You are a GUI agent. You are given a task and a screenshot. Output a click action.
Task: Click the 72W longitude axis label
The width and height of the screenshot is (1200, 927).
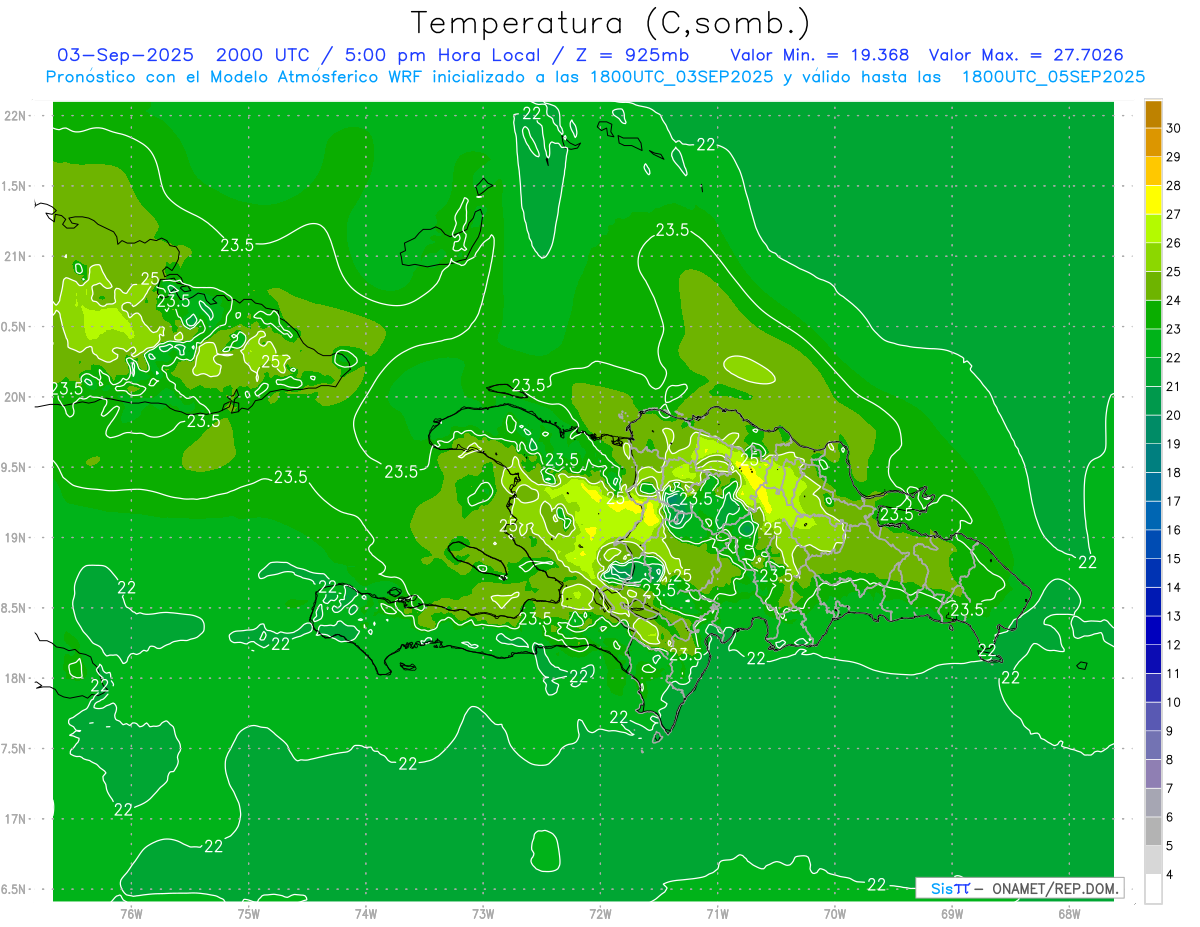600,912
